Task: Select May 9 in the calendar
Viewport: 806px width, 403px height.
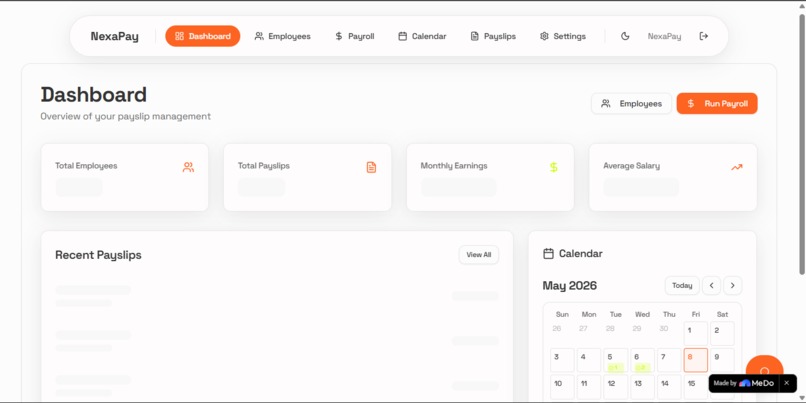Action: pos(722,360)
